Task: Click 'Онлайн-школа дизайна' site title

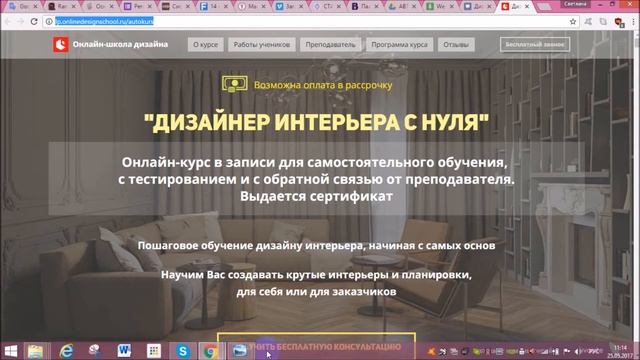Action: (120, 44)
